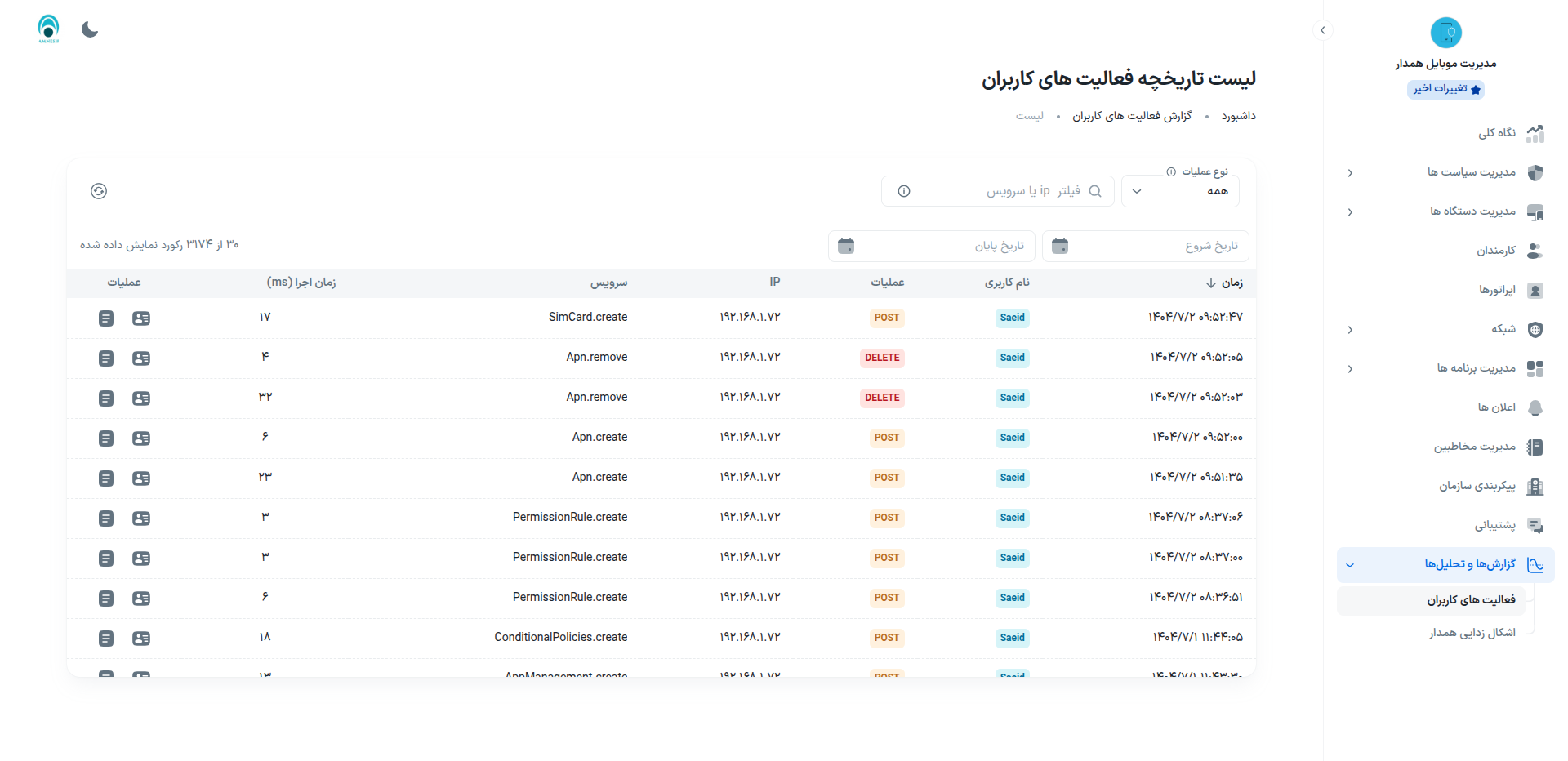Image resolution: width=1568 pixels, height=761 pixels.
Task: Open اشکال زدایی همدار submenu item
Action: click(1472, 633)
